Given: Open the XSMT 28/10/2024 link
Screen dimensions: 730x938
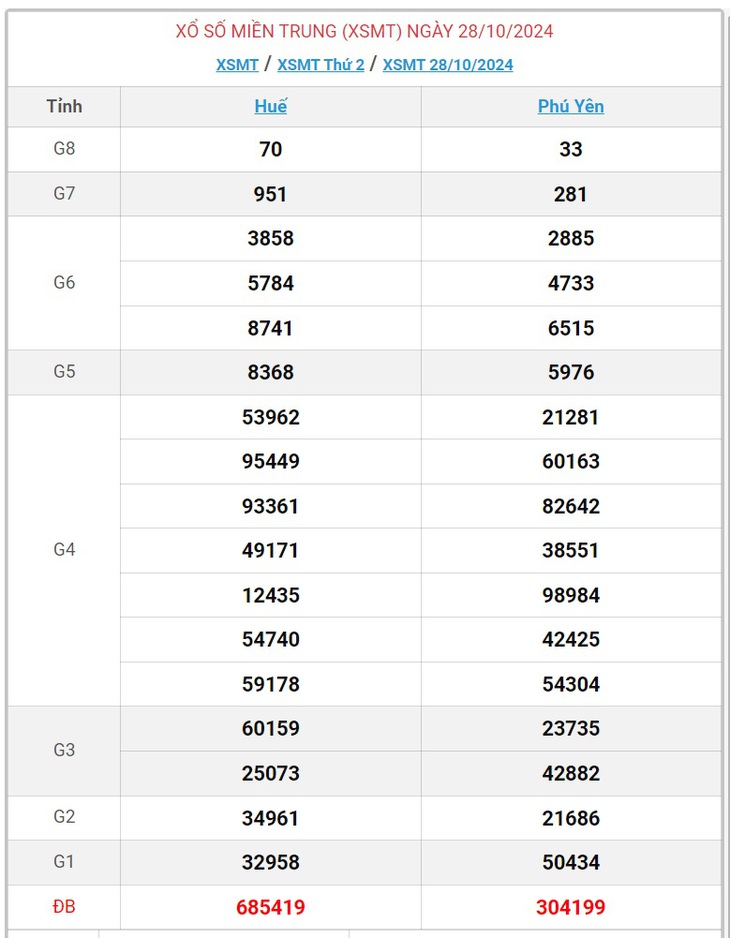Looking at the screenshot, I should pos(448,65).
